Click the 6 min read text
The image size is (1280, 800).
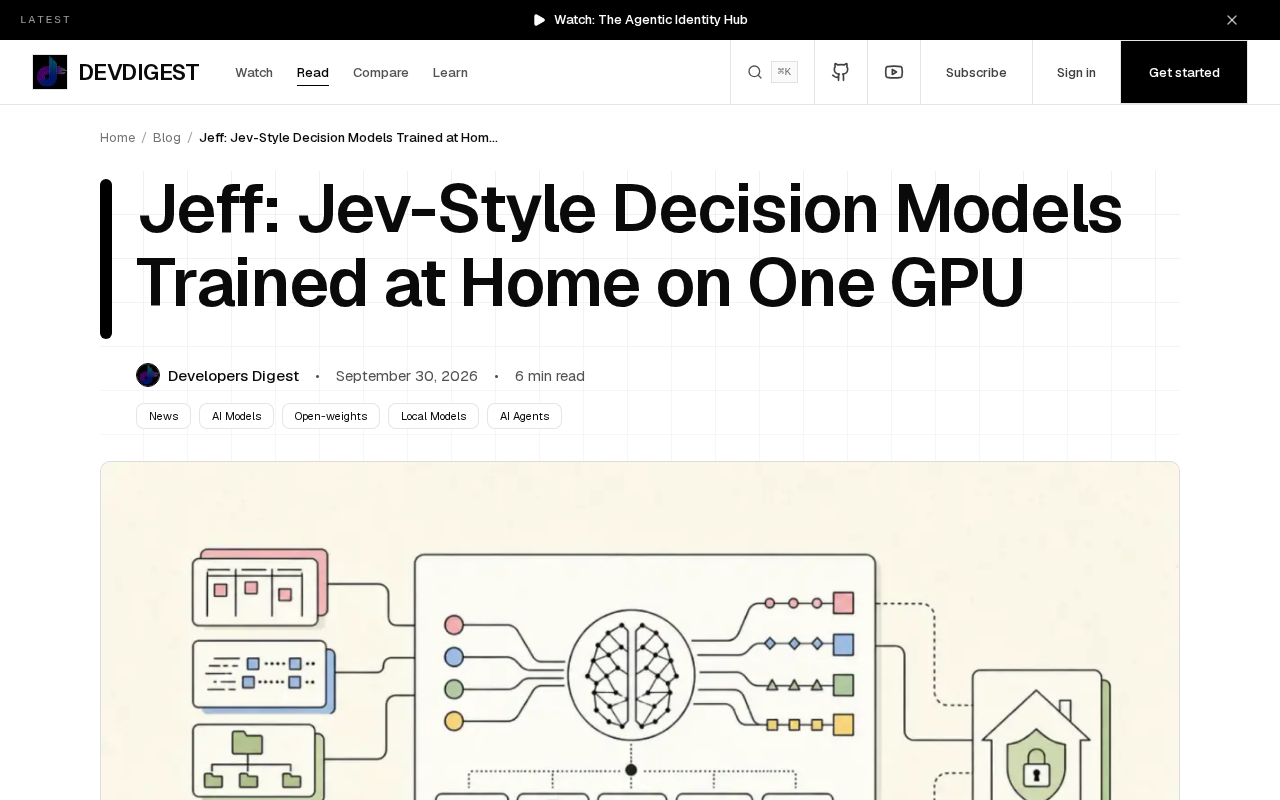point(550,376)
